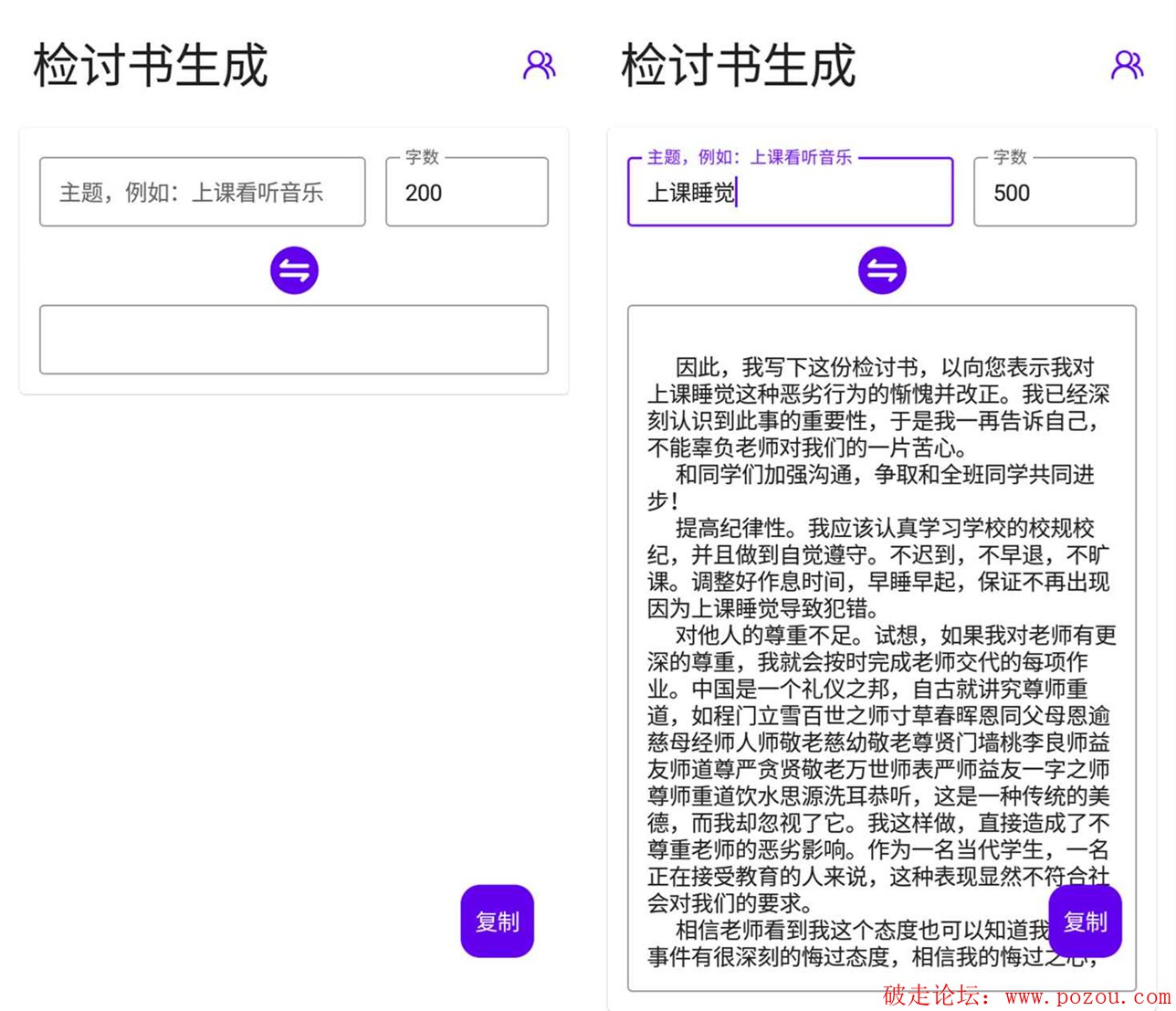Focus the empty topic field with placeholder 上课看听音乐

pyautogui.click(x=202, y=193)
